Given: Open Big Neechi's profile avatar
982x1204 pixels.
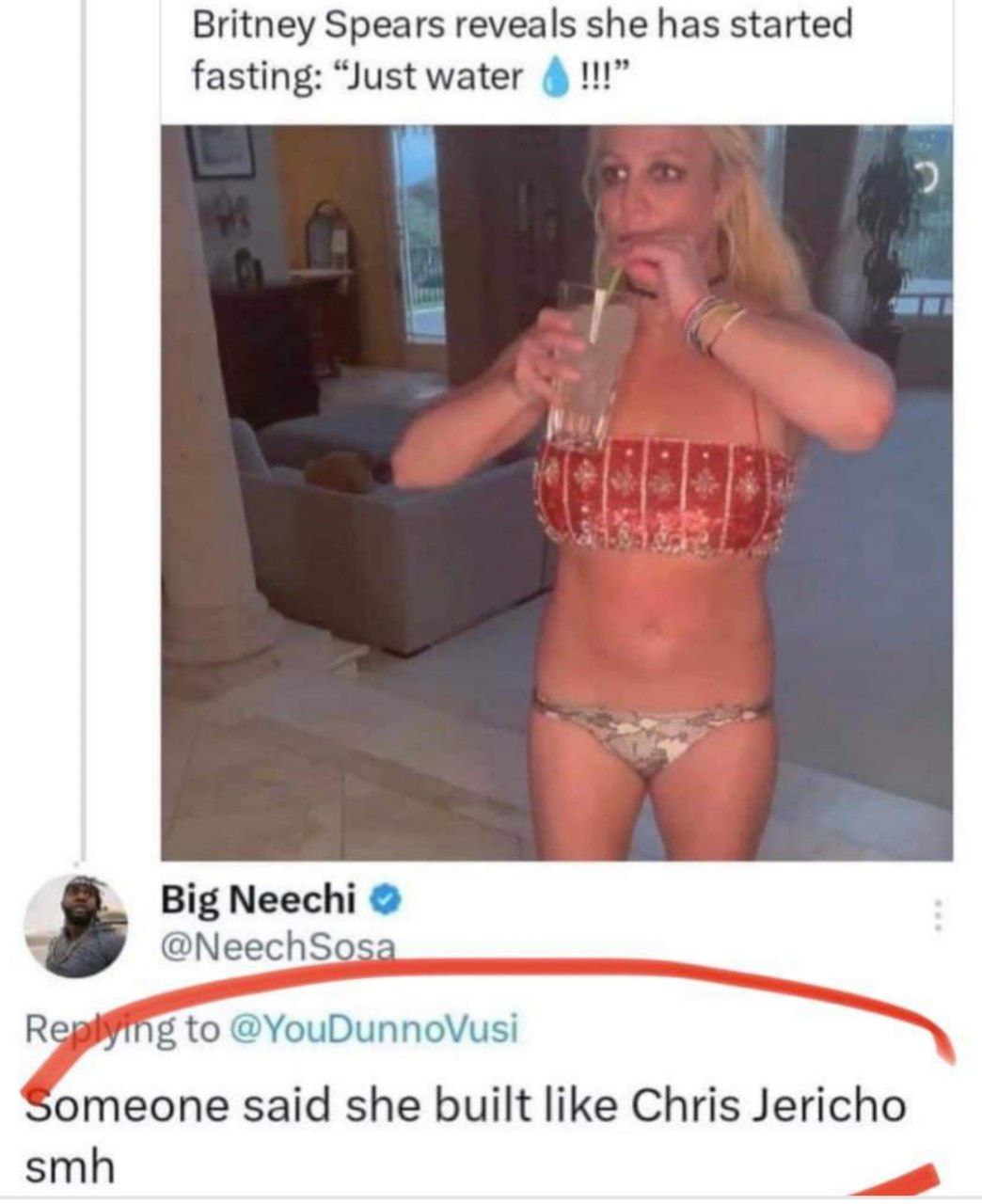Looking at the screenshot, I should 75,927.
